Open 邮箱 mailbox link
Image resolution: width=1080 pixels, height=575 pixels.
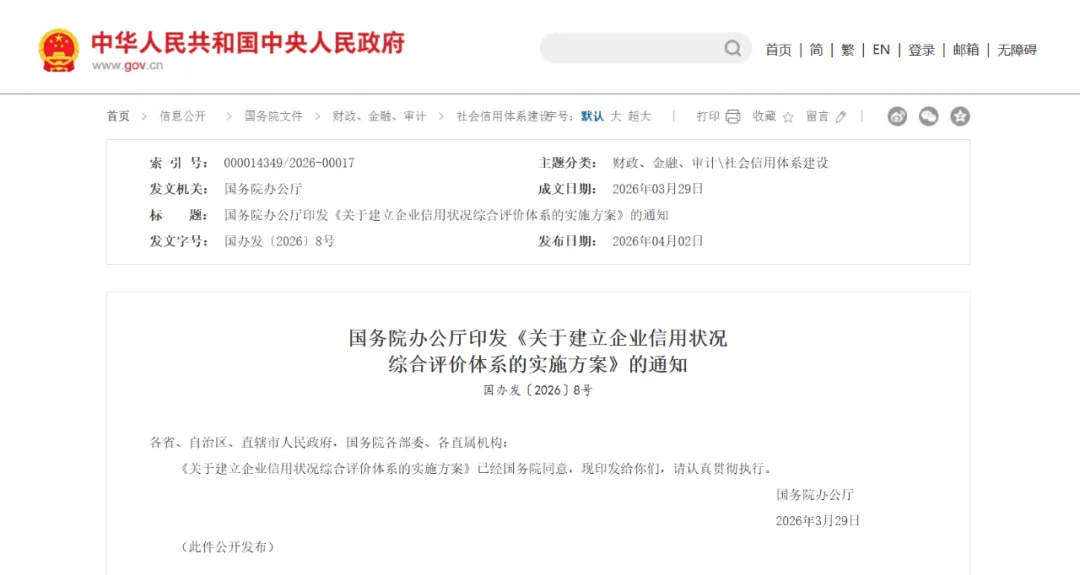966,50
